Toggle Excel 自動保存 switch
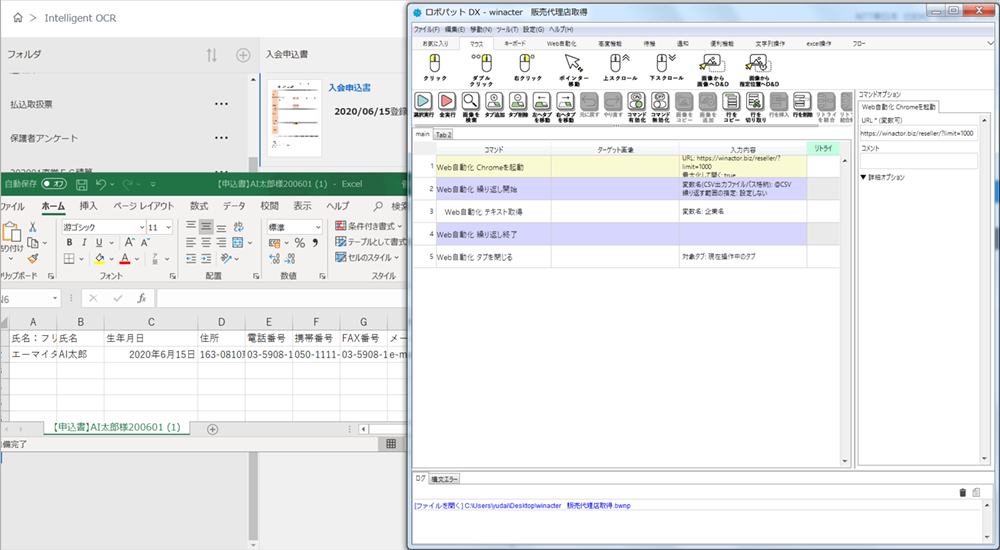Viewport: 1000px width, 550px height. (x=54, y=184)
